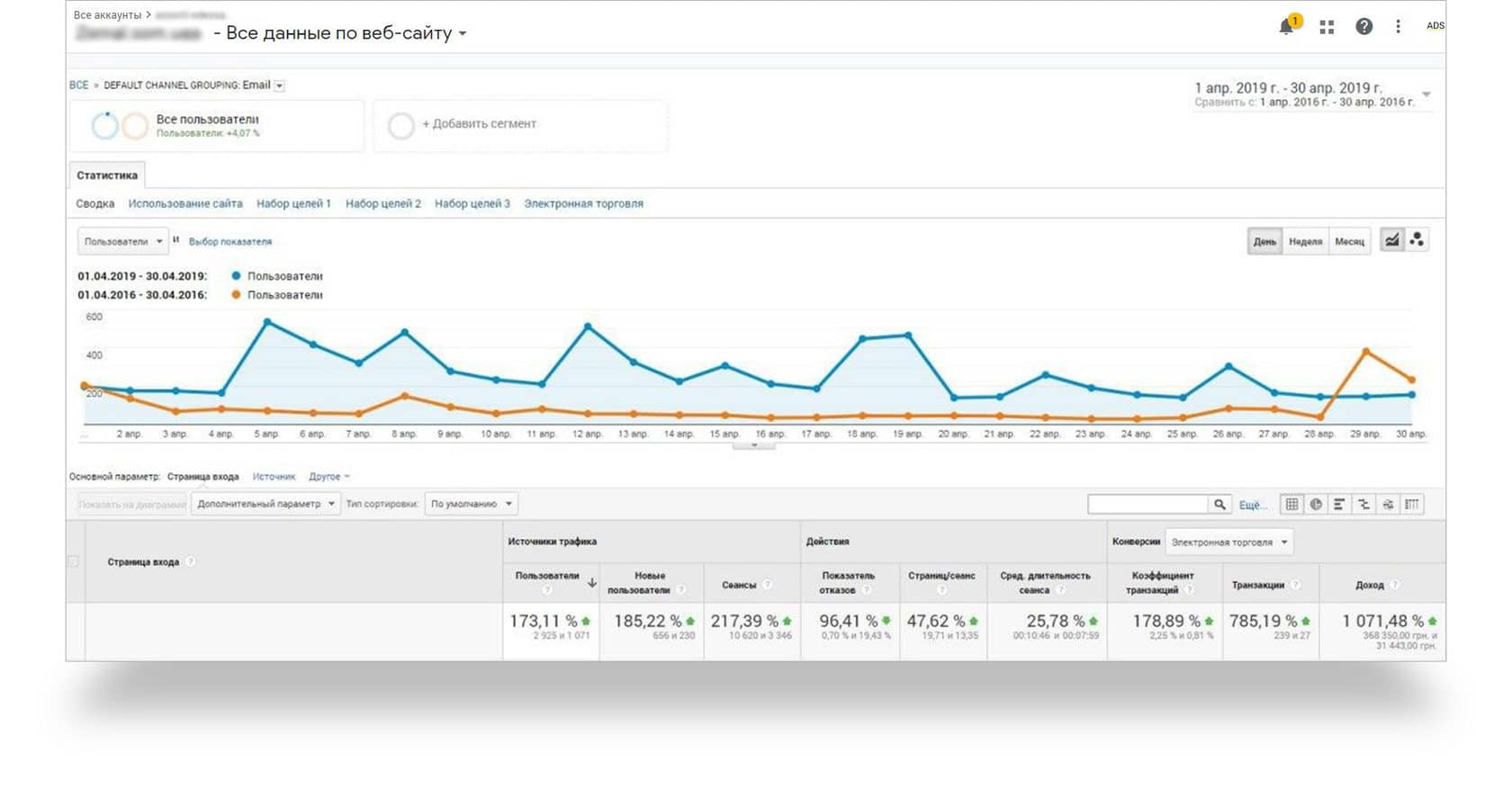Switch to Набор целей 3 tab
This screenshot has width=1512, height=789.
pos(472,203)
